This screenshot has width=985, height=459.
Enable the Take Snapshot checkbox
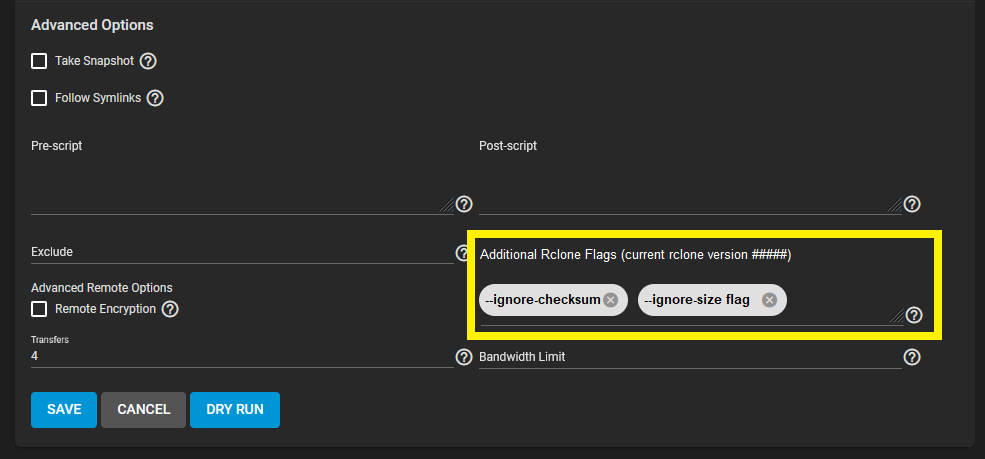39,61
